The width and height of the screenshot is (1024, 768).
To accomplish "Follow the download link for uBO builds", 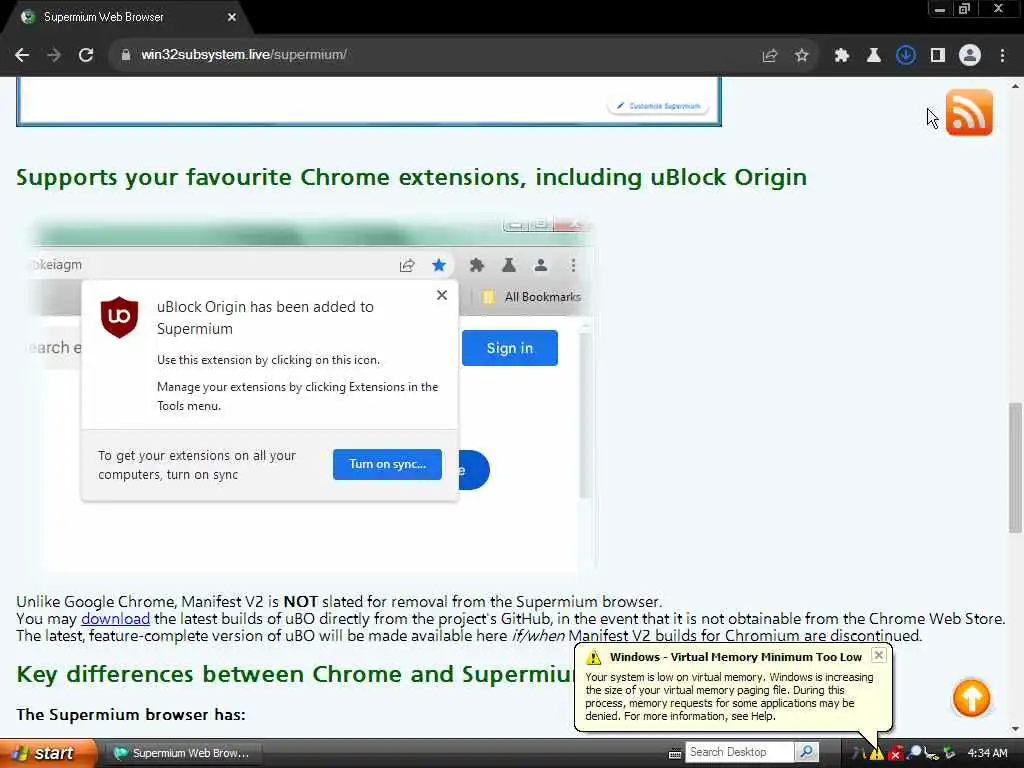I will pos(116,619).
